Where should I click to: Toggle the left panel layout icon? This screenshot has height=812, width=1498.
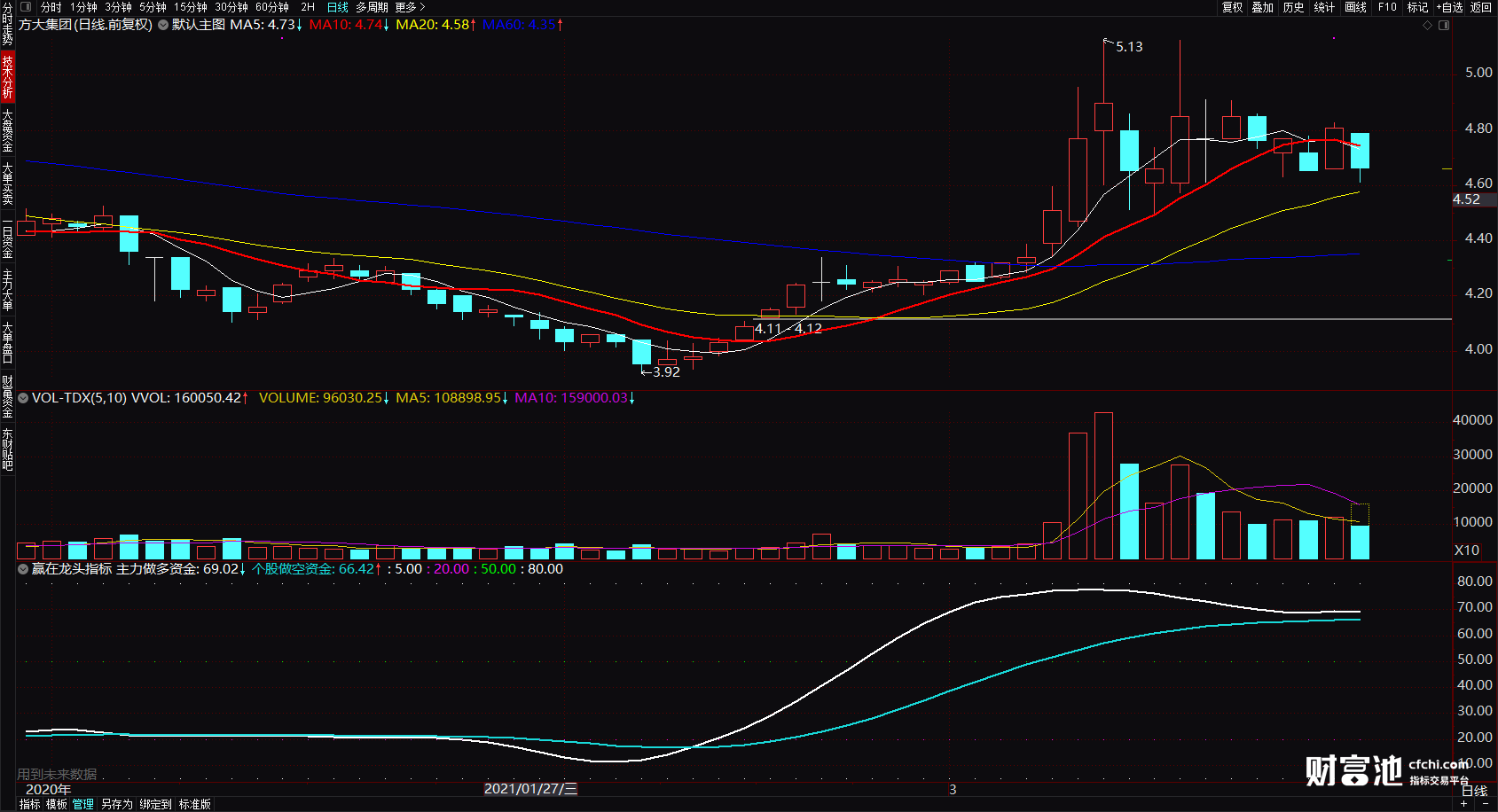(26, 7)
